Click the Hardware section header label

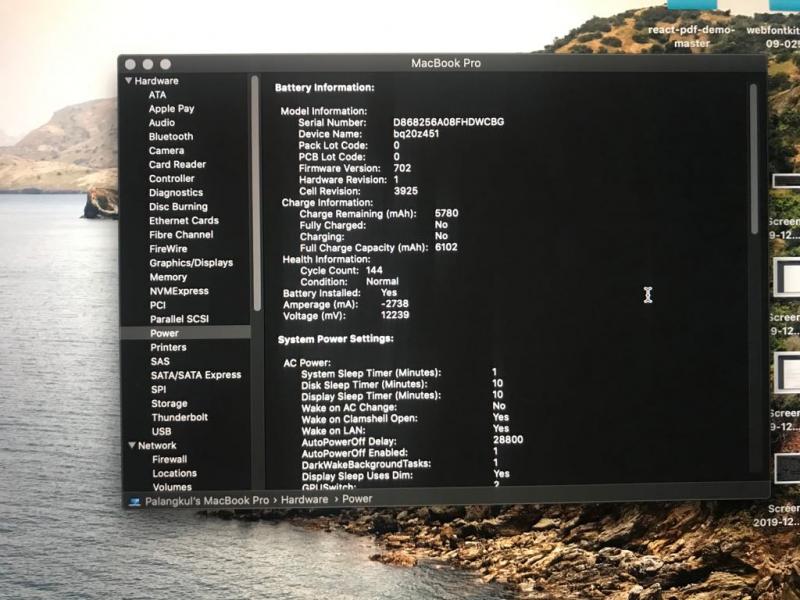156,81
